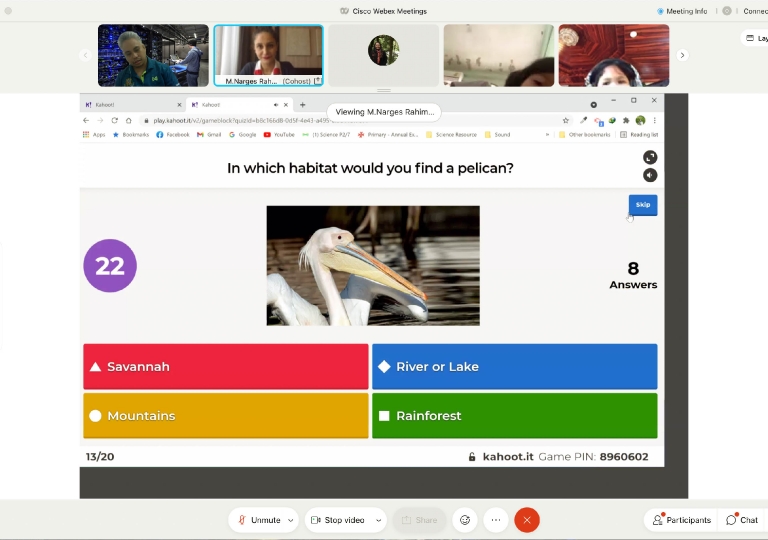
Task: Expand the Sound bookmark folder
Action: 497,134
